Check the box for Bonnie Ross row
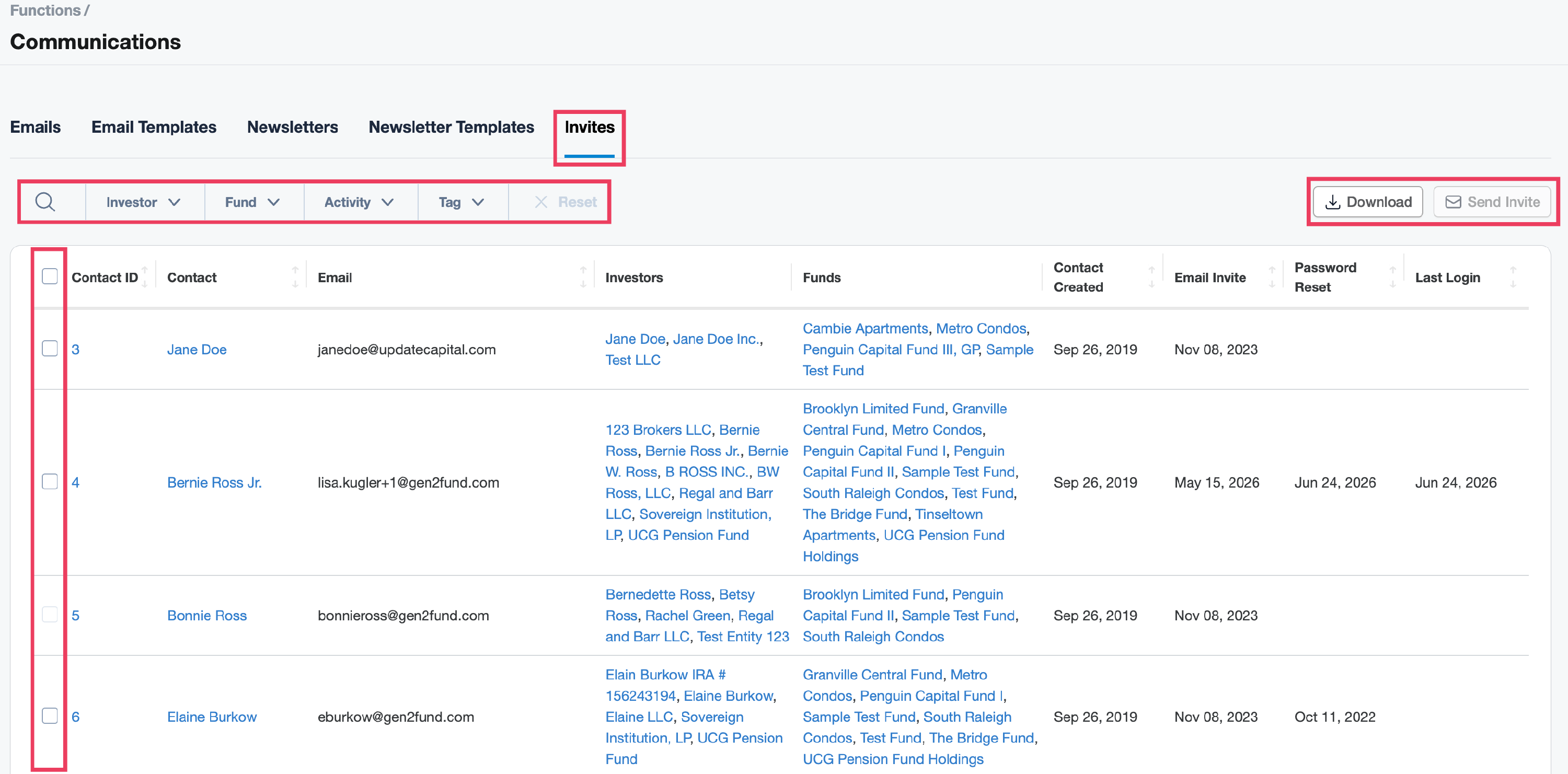The image size is (1568, 774). tap(50, 615)
